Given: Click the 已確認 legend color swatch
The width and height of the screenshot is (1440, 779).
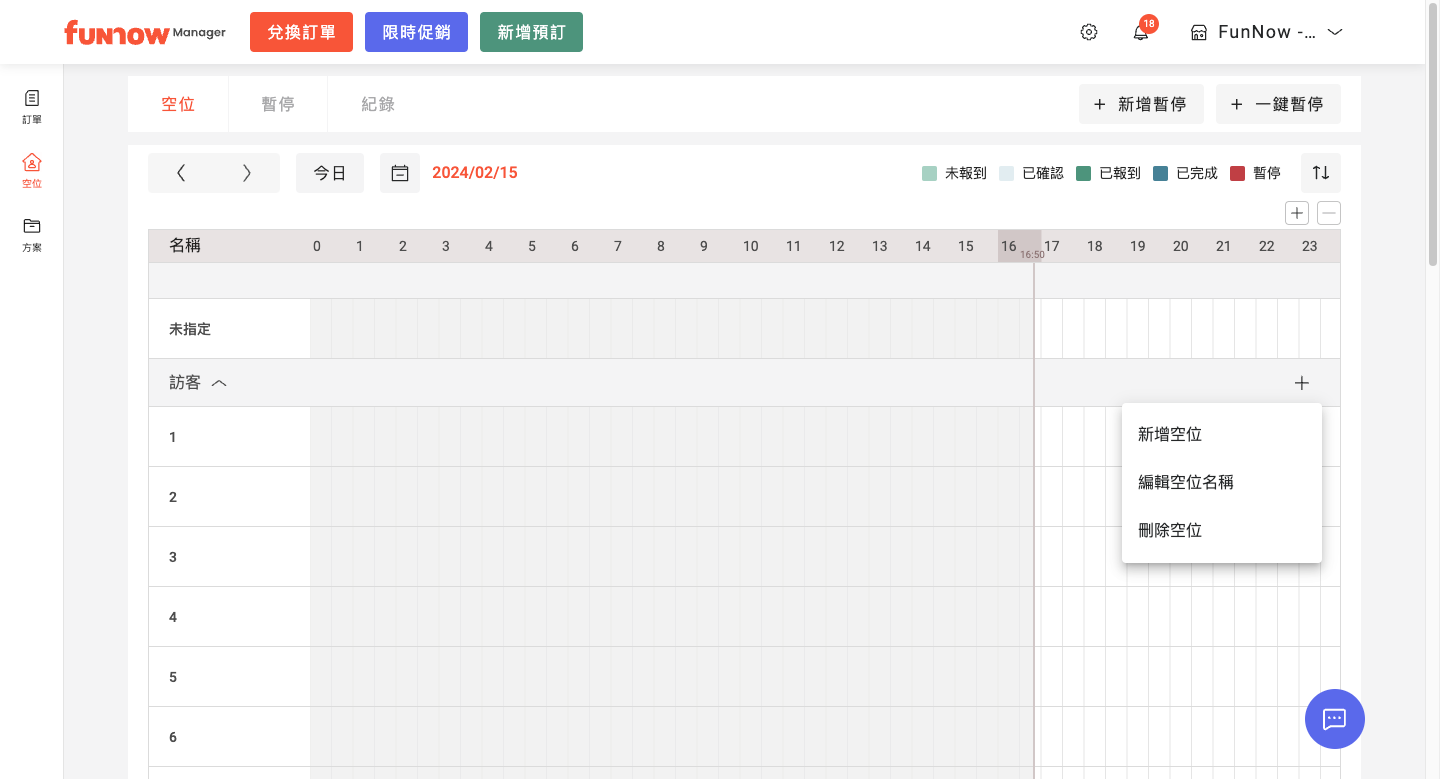Looking at the screenshot, I should click(x=1006, y=174).
